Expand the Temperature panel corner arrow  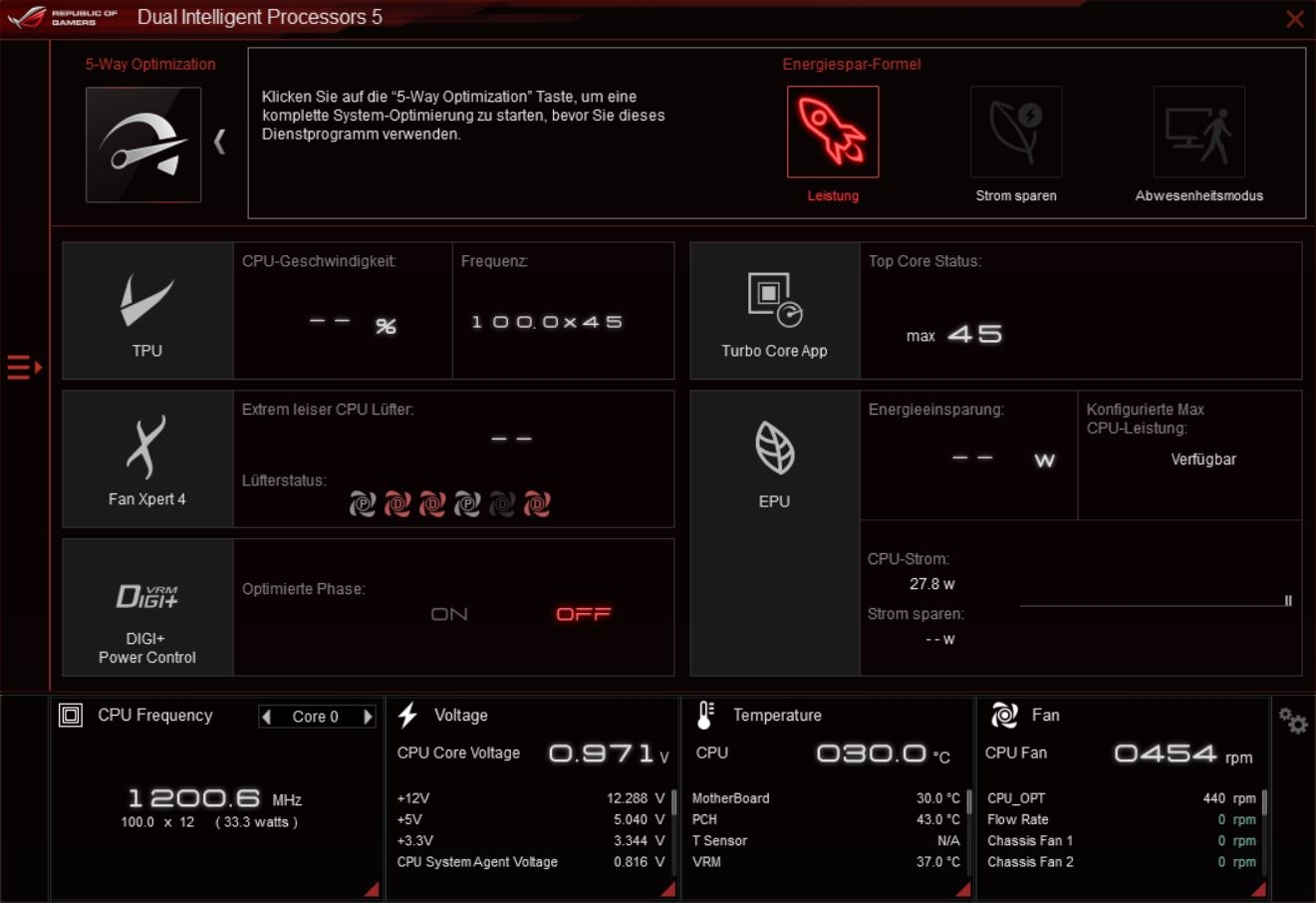(962, 889)
